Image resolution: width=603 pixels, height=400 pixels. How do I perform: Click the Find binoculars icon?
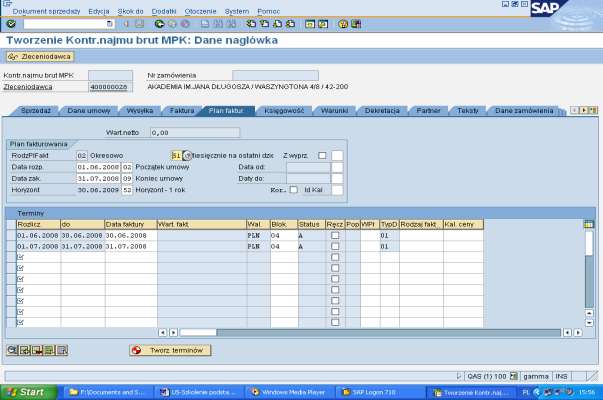point(218,24)
